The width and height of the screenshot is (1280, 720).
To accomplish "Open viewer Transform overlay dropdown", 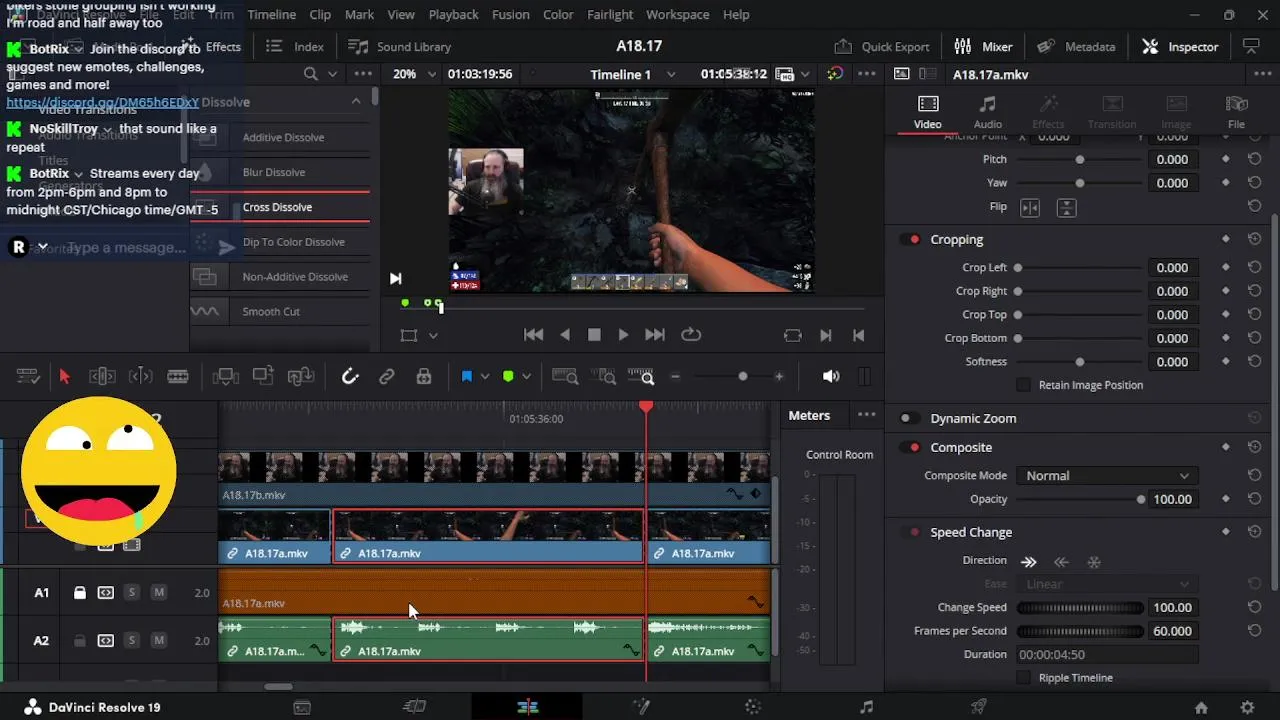I will (433, 336).
